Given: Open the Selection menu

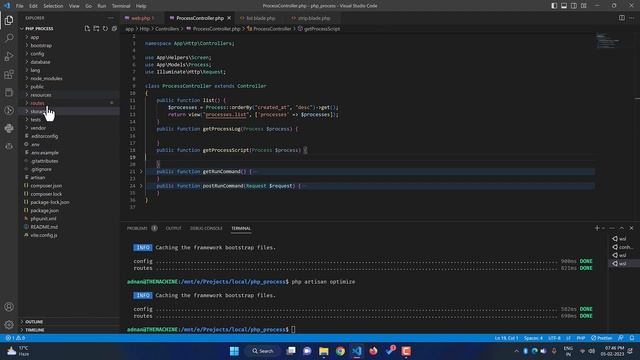Looking at the screenshot, I should coord(53,6).
